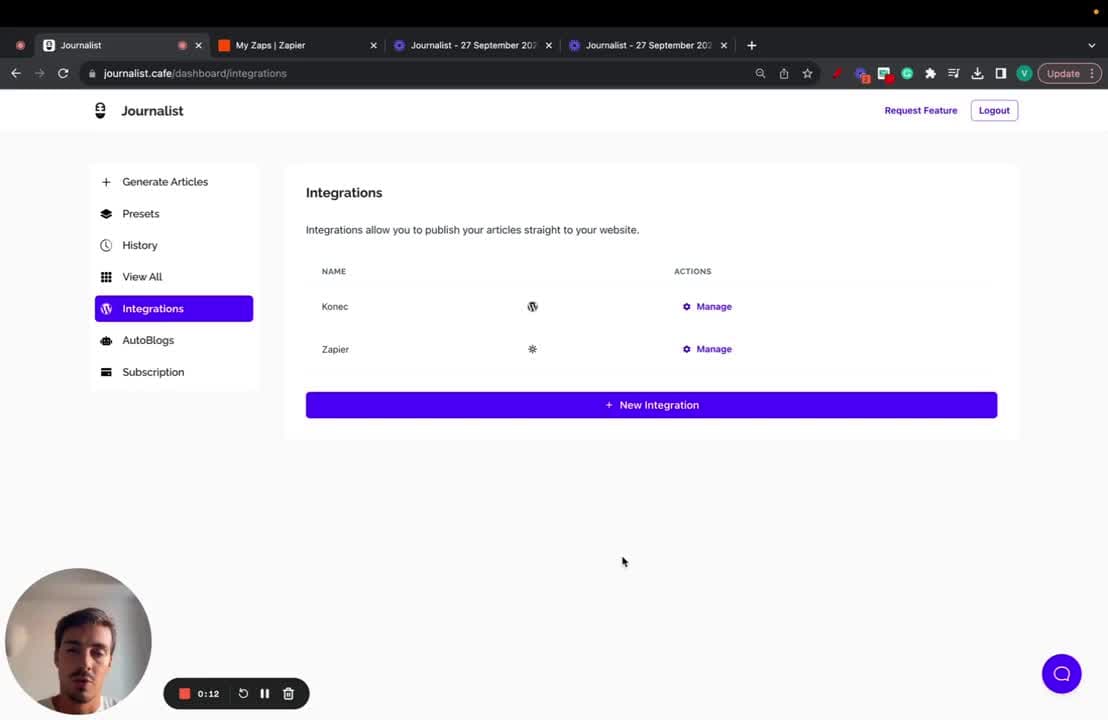Open the browser tabs overview chevron
The width and height of the screenshot is (1108, 720).
coord(1092,45)
